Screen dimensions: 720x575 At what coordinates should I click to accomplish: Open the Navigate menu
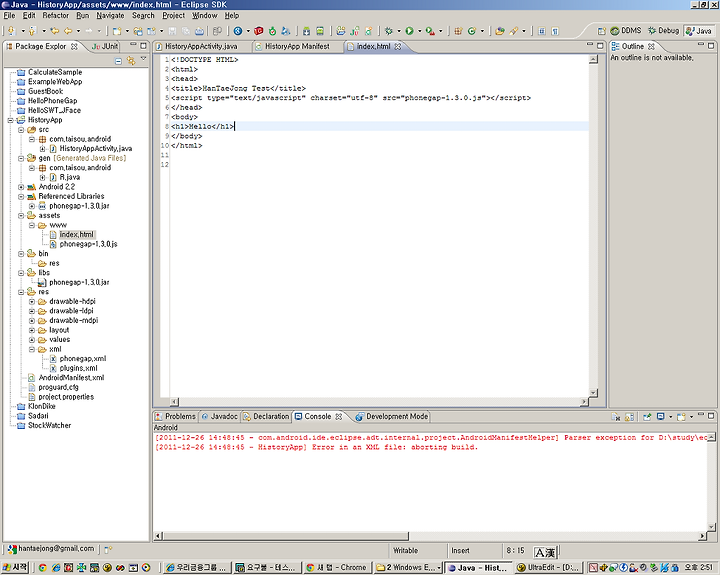[x=110, y=16]
